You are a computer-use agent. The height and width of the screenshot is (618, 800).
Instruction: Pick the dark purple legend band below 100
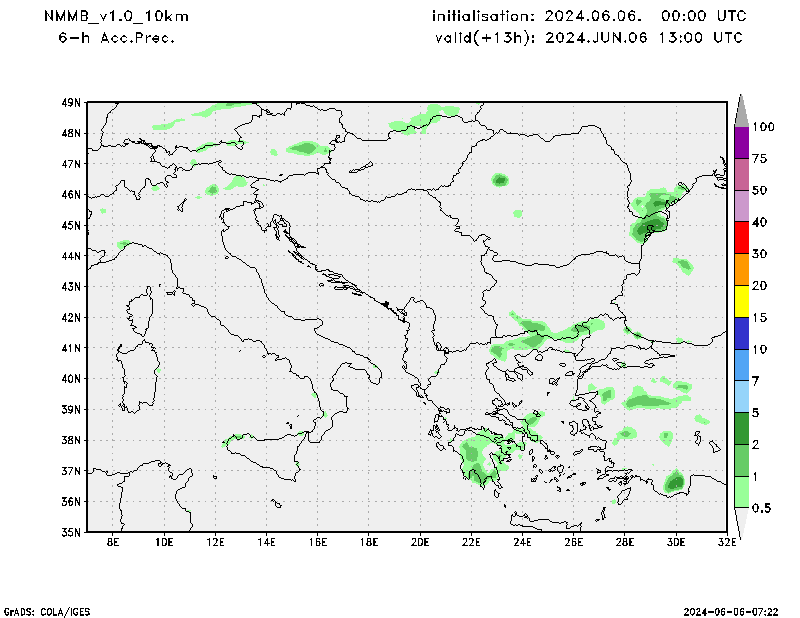(741, 142)
